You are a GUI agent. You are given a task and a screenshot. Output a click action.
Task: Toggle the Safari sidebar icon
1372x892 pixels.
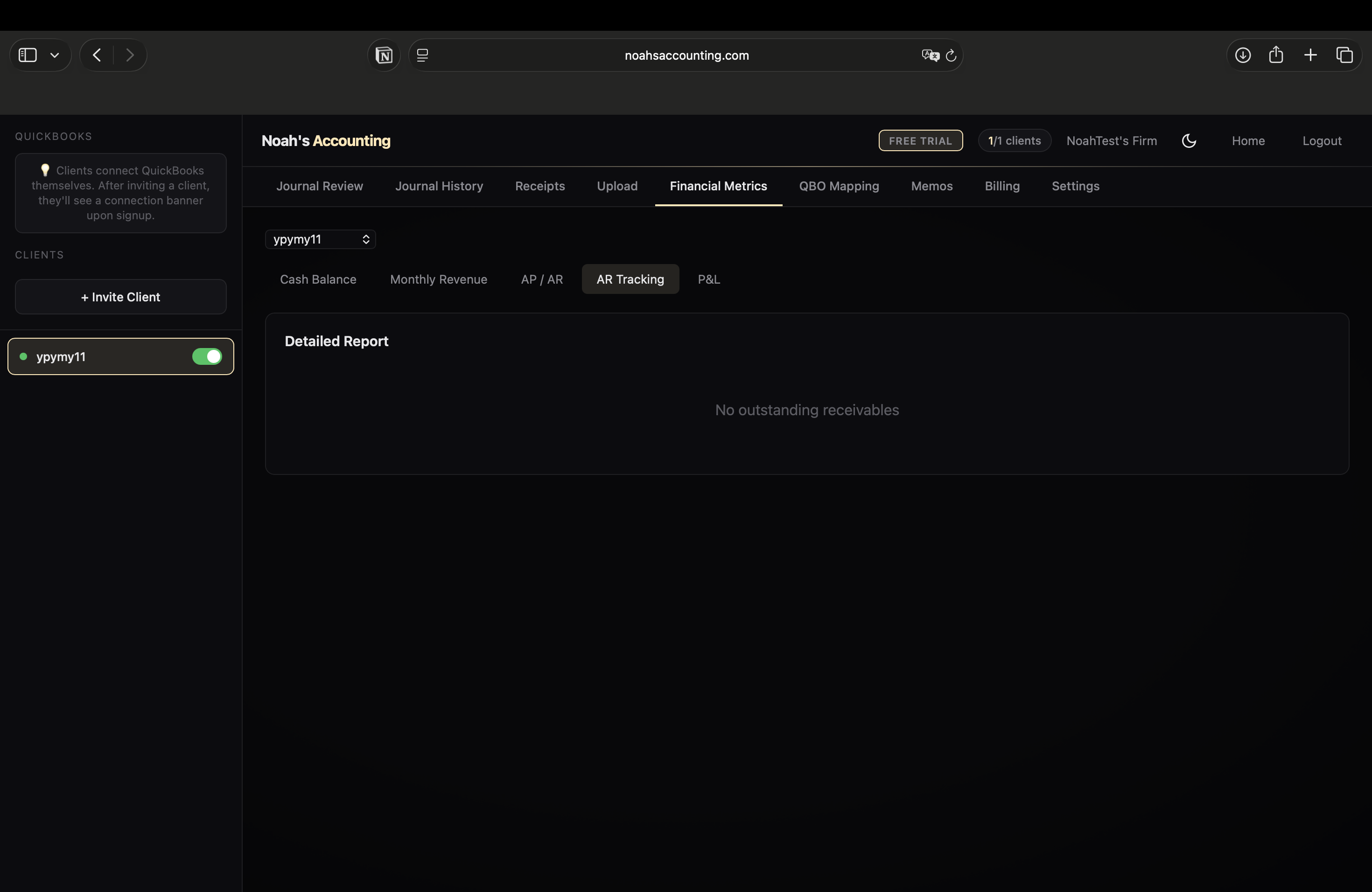click(x=28, y=56)
